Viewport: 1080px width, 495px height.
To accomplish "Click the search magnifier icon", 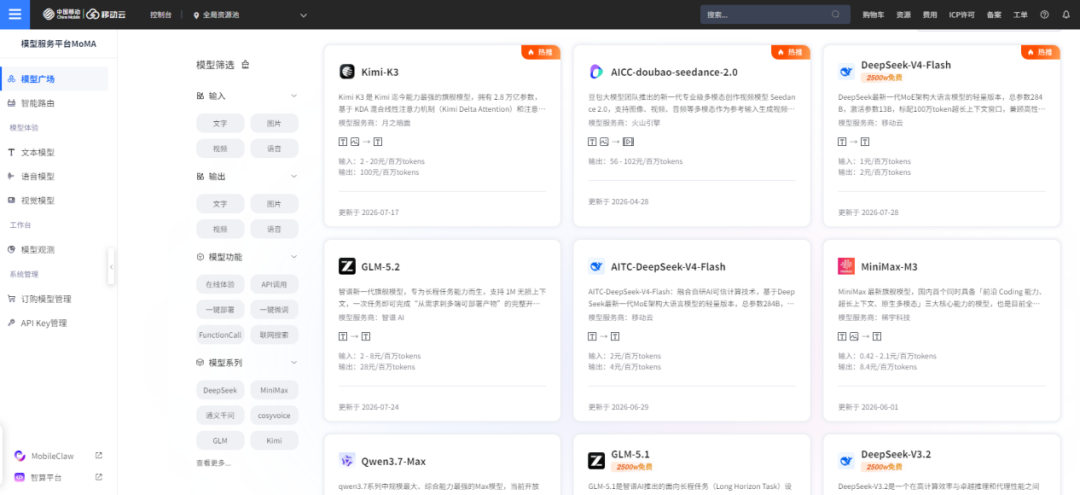I will (x=835, y=14).
